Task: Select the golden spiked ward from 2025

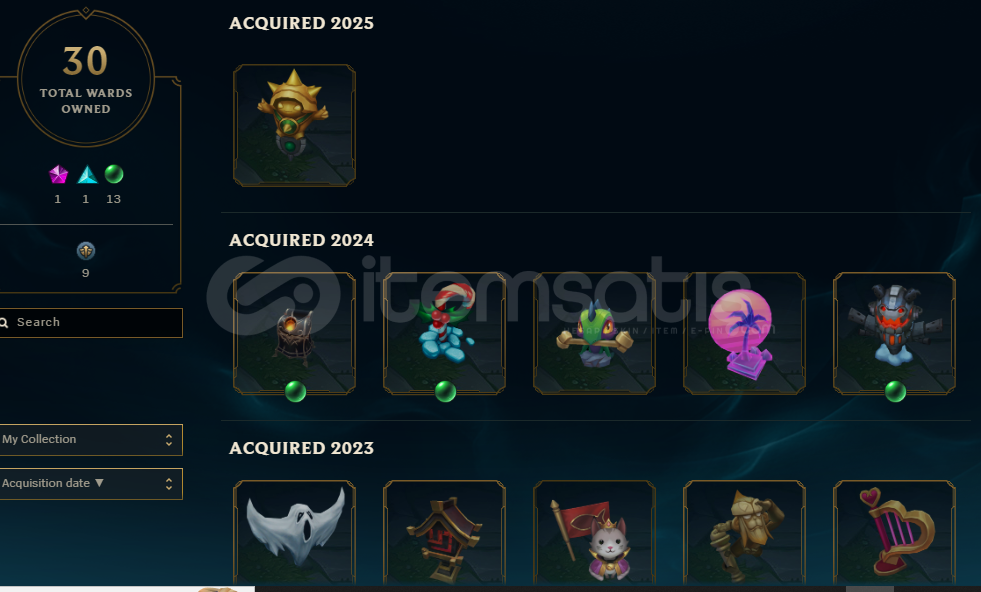Action: (x=294, y=125)
